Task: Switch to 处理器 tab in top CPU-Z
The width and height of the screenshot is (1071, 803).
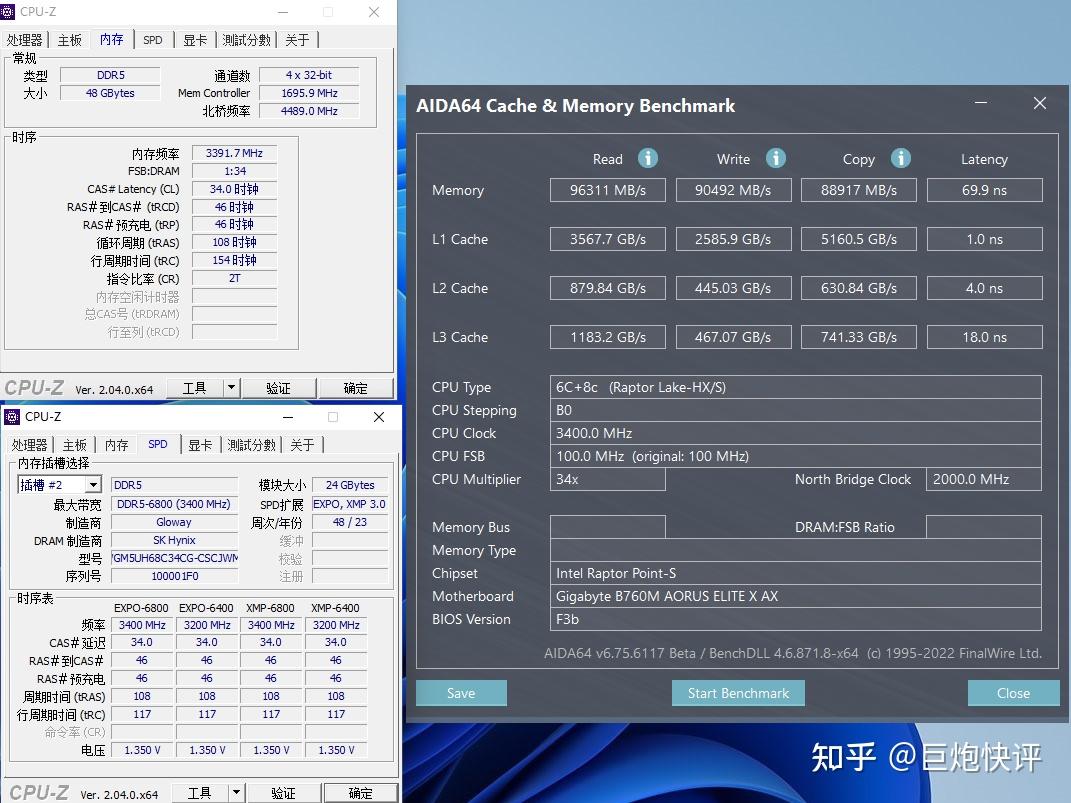Action: point(25,40)
